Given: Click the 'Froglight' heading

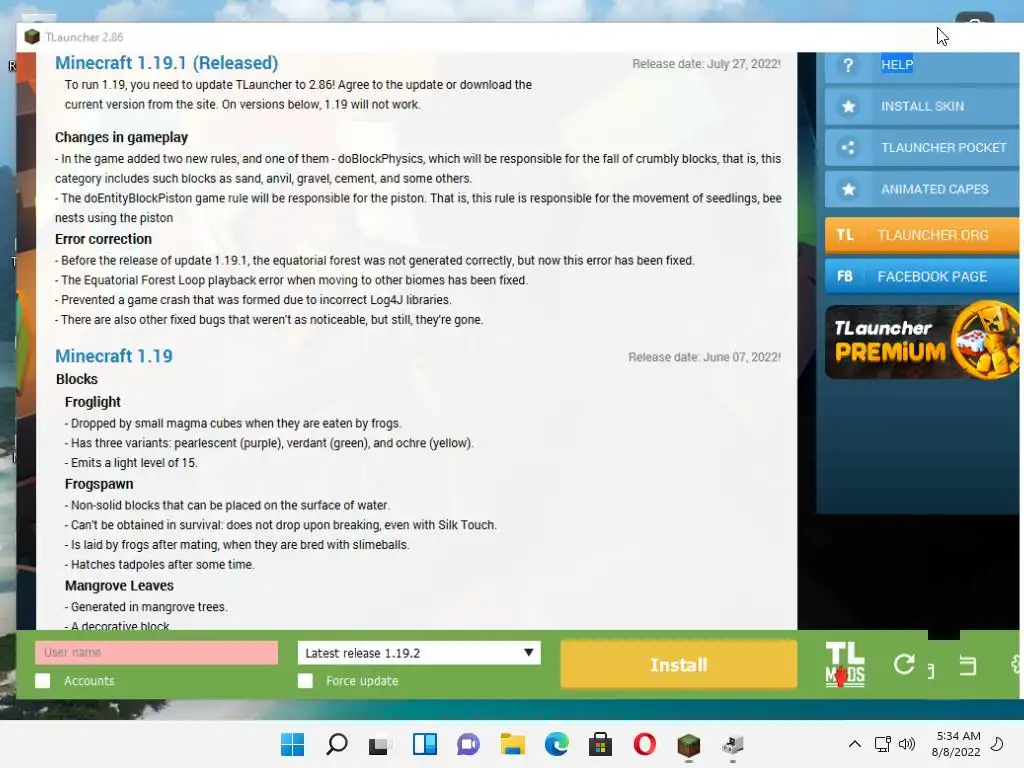Looking at the screenshot, I should [x=93, y=402].
